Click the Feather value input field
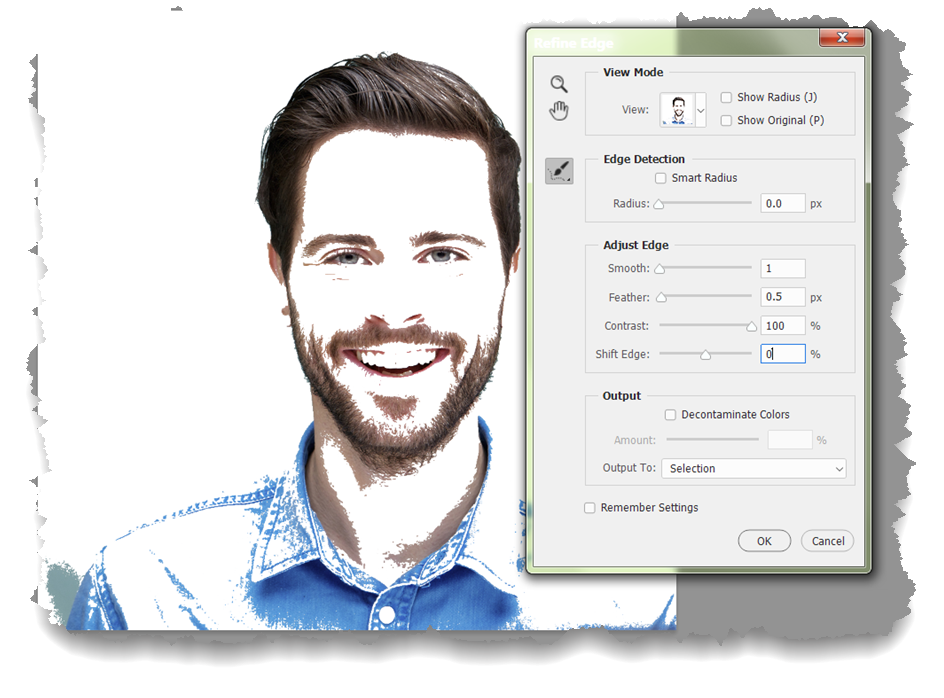The image size is (944, 698). (x=782, y=297)
